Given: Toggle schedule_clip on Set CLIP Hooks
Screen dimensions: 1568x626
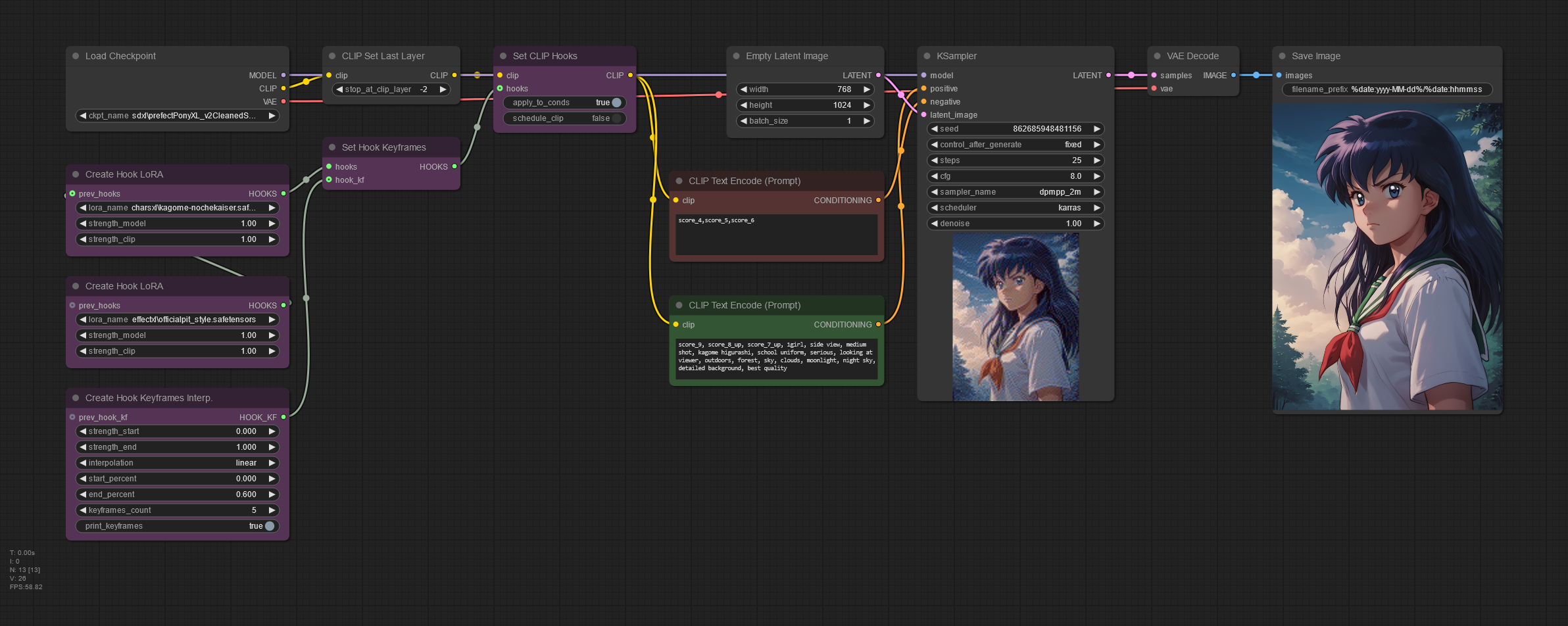Looking at the screenshot, I should tap(565, 118).
